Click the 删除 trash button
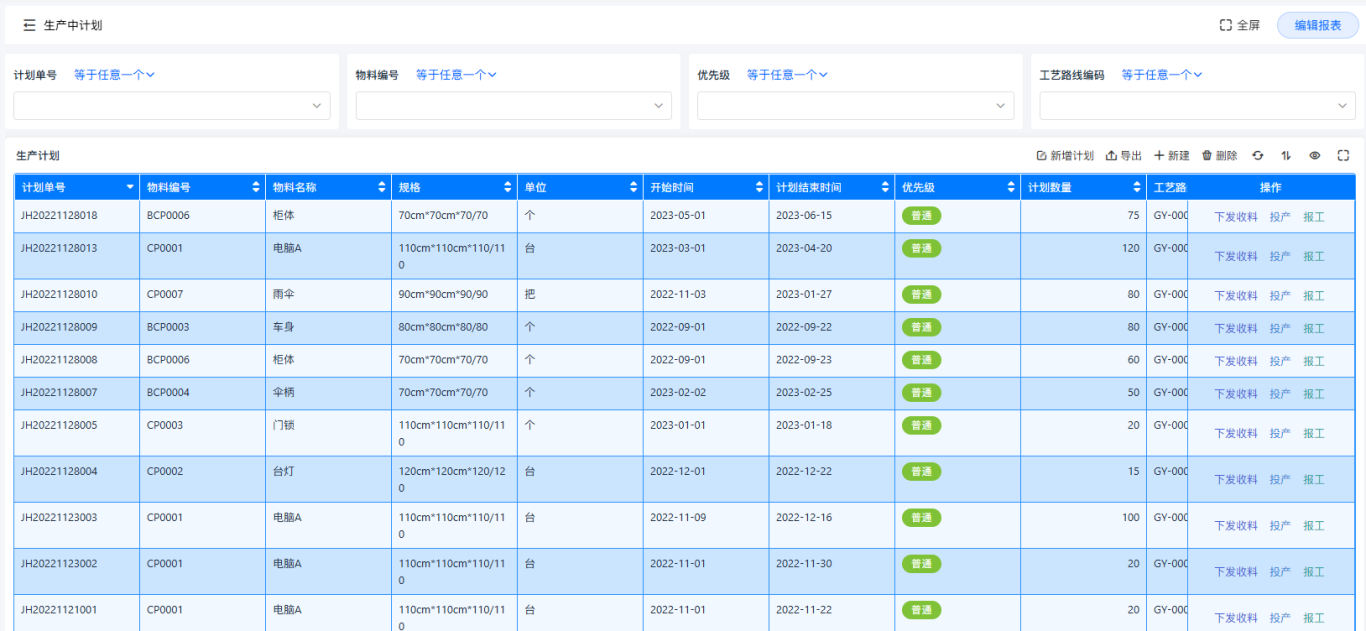Viewport: 1366px width, 631px height. [1220, 156]
